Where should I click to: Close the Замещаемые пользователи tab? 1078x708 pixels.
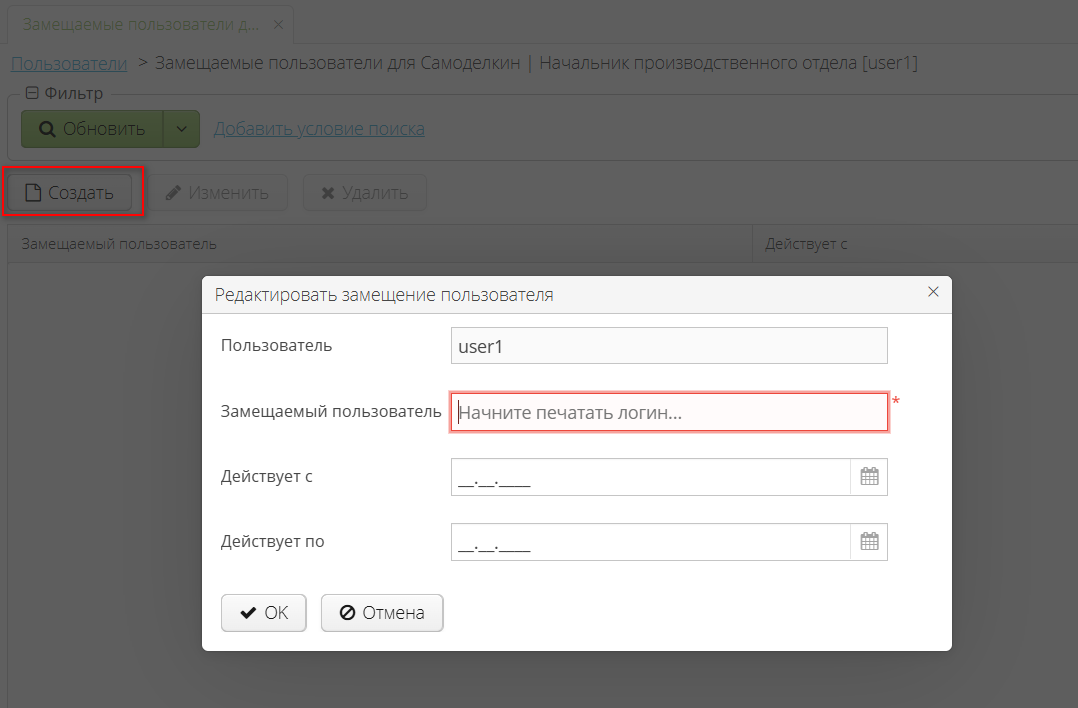(x=278, y=23)
